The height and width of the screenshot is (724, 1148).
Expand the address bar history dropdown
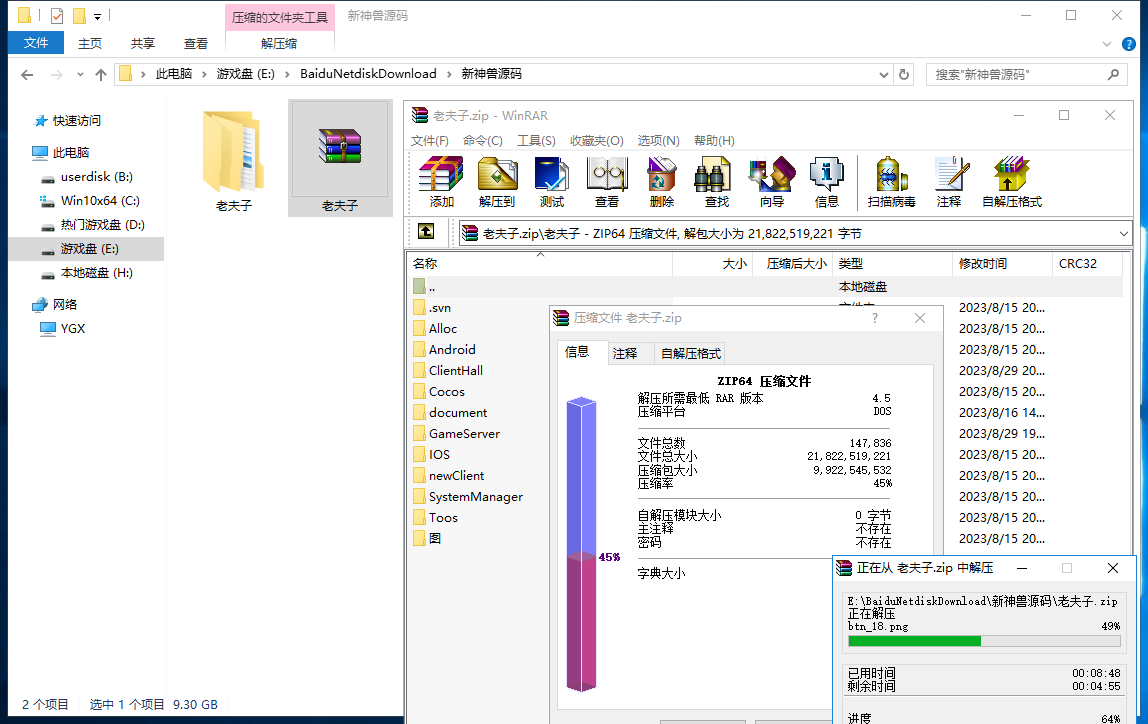click(883, 73)
